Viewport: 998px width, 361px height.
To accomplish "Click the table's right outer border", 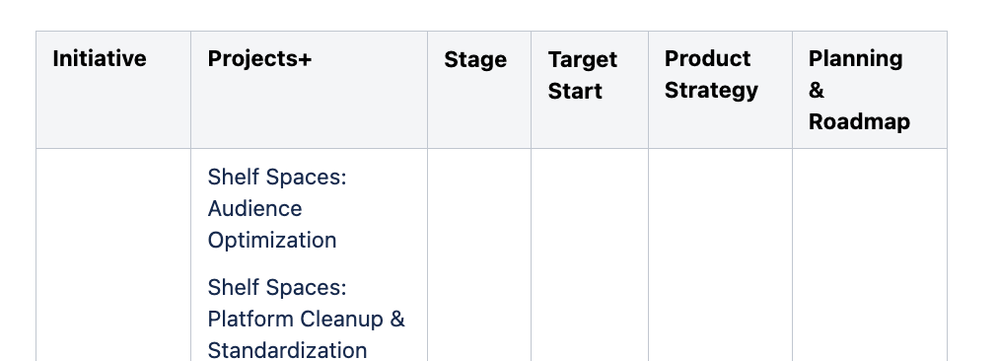I will pos(947,195).
